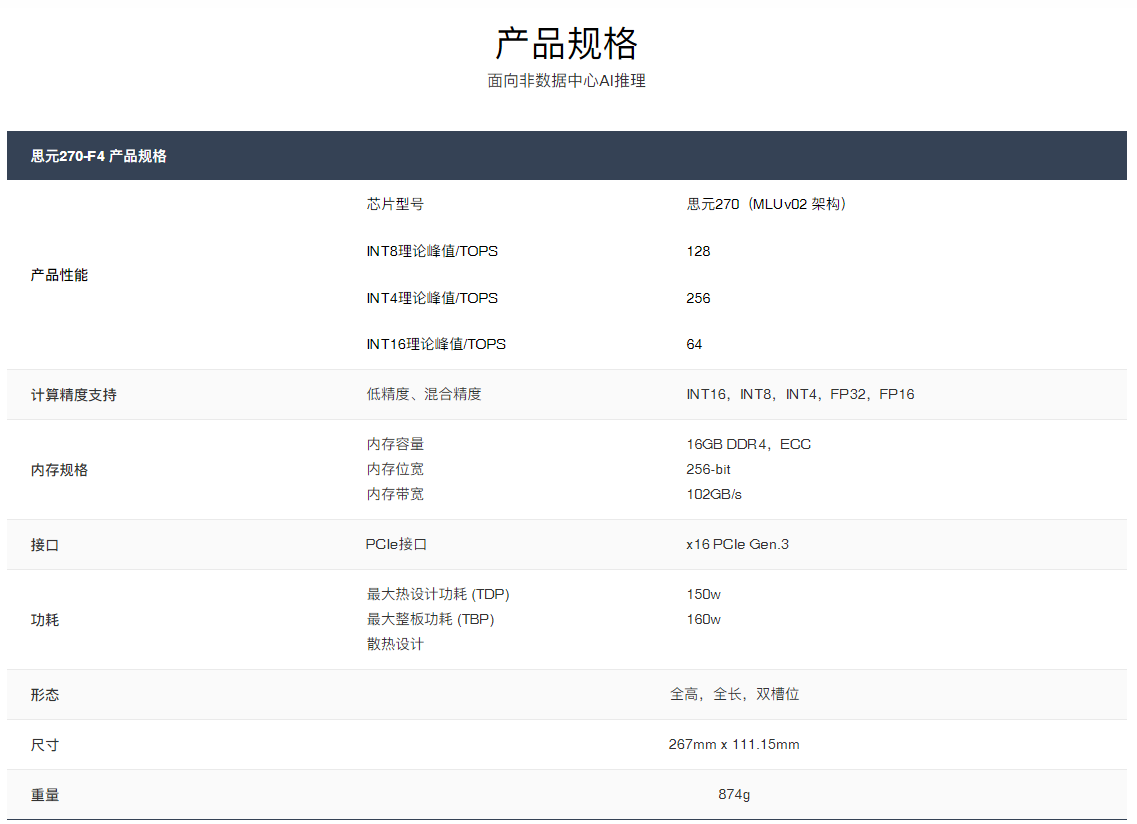Select the 内存规格 row label
This screenshot has height=824, width=1137.
(59, 470)
